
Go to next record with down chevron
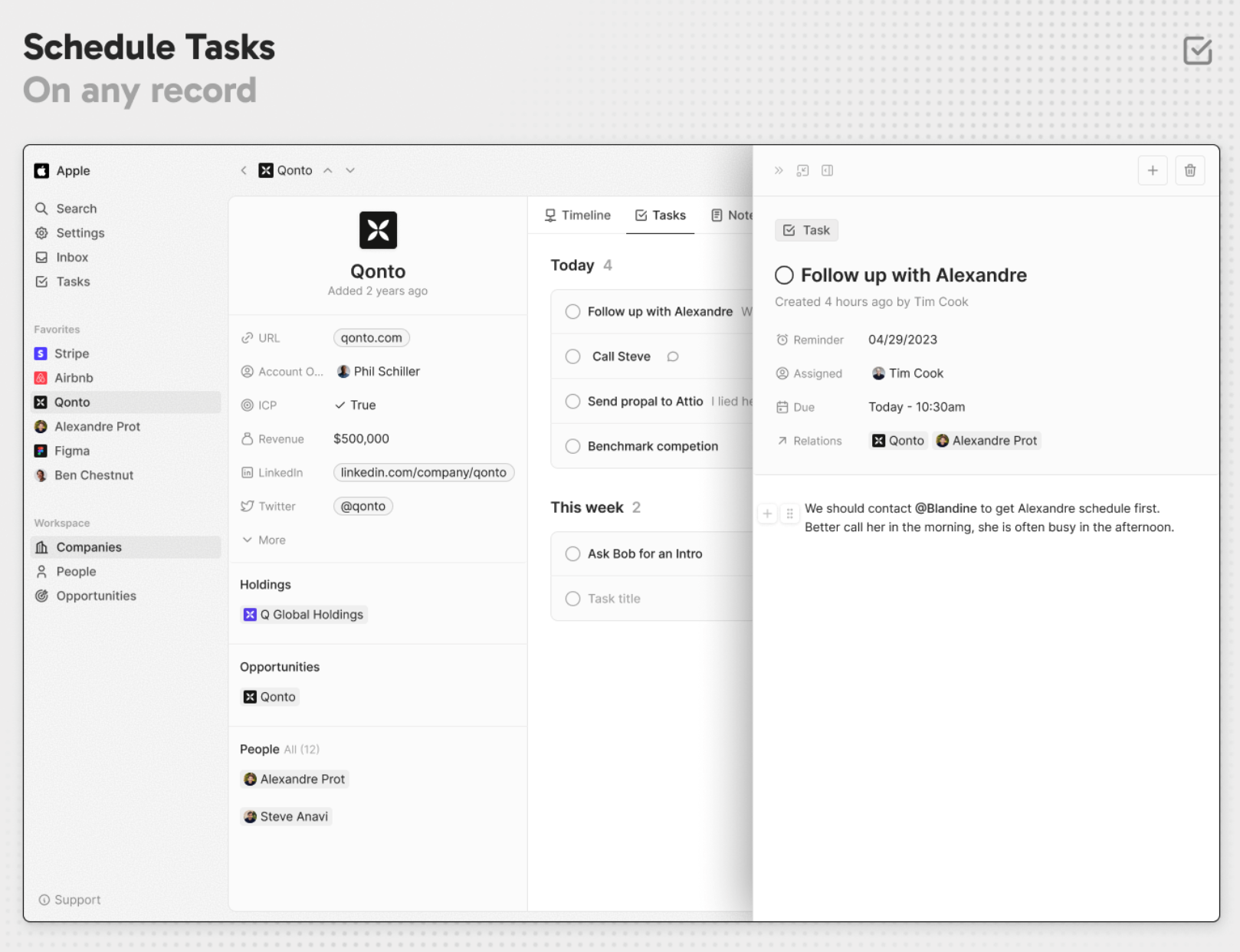coord(350,171)
